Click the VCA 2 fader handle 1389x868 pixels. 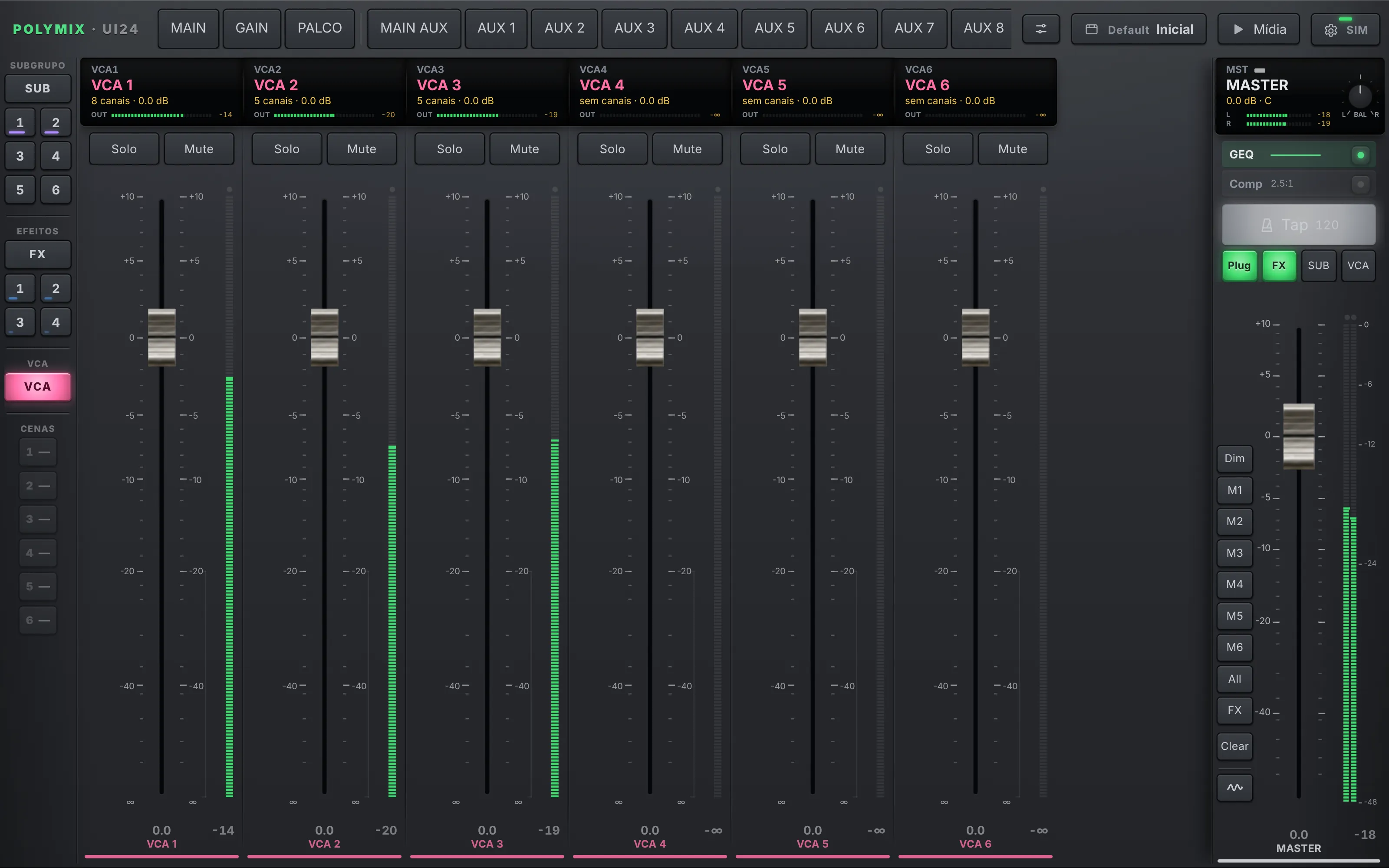(x=324, y=337)
